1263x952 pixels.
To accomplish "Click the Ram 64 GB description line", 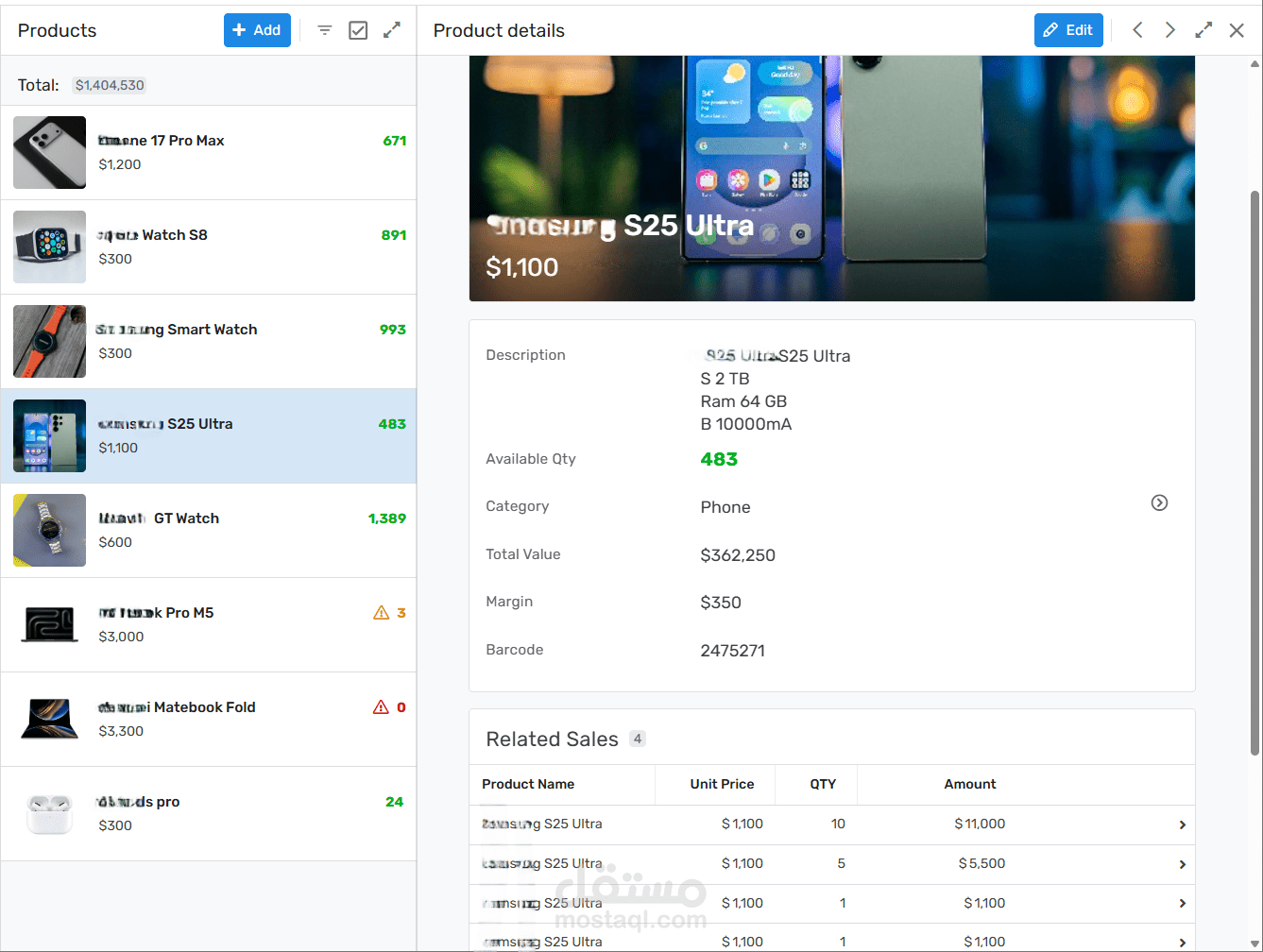I will [x=743, y=401].
